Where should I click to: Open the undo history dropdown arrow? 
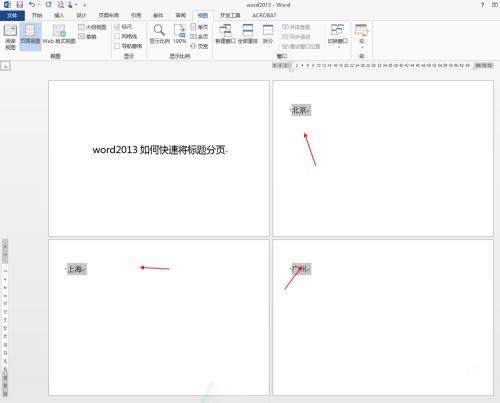click(38, 5)
